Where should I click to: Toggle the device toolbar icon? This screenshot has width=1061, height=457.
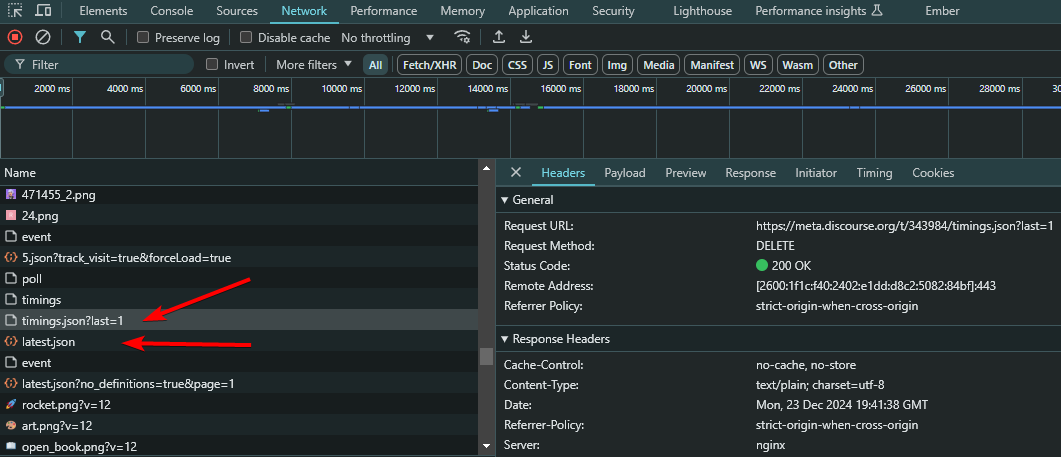[43, 11]
